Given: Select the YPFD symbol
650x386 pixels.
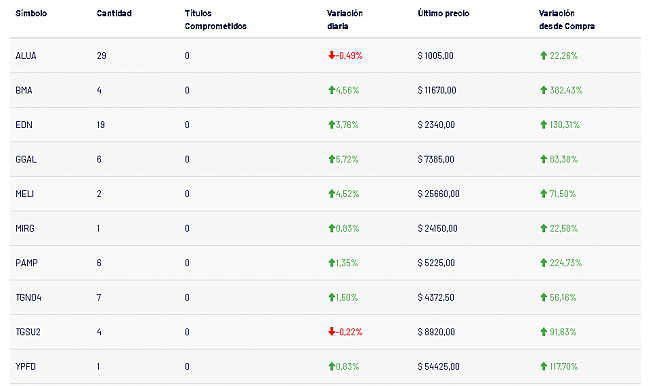Looking at the screenshot, I should pos(25,367).
